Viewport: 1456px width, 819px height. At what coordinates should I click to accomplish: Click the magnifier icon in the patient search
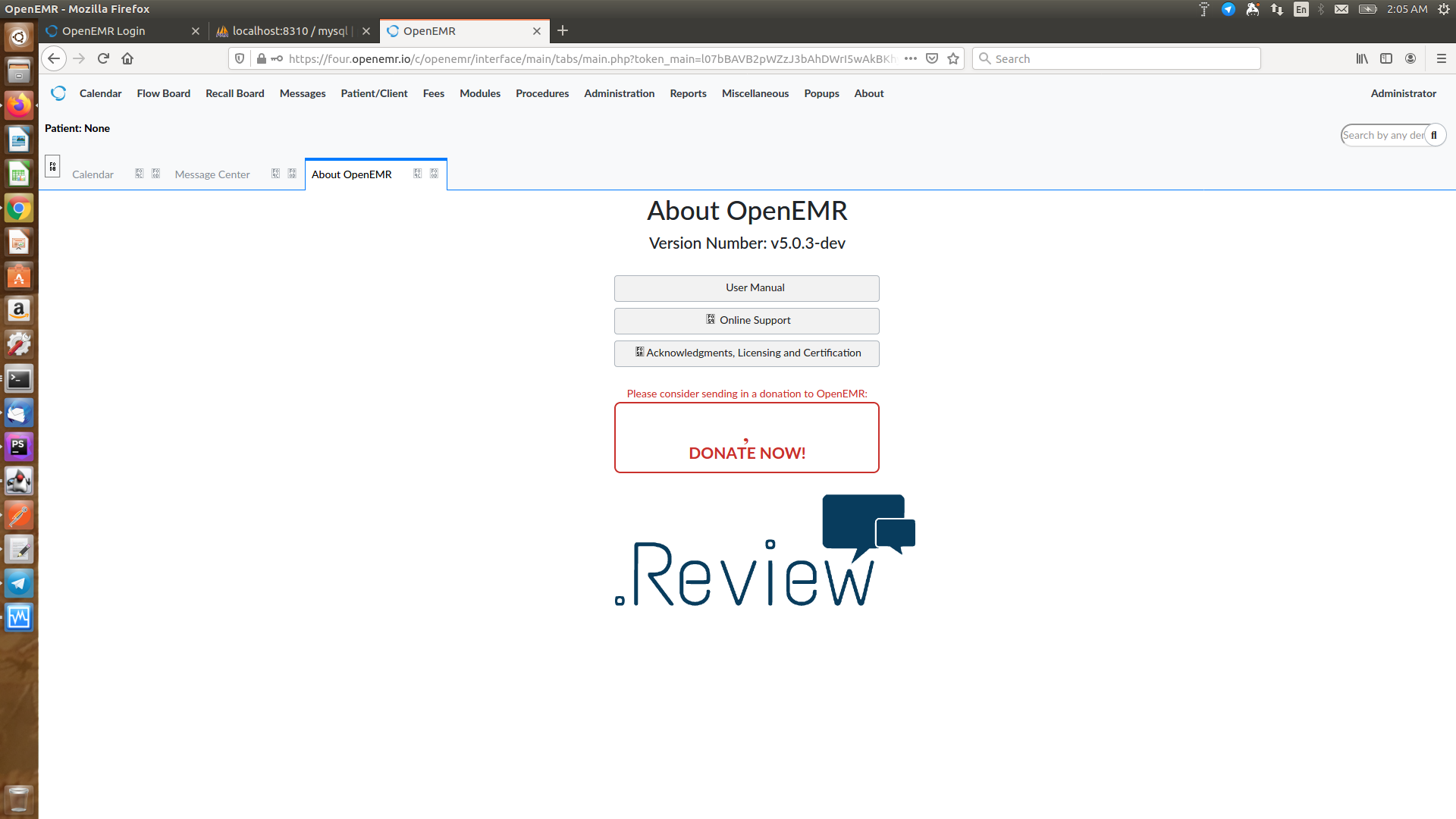pyautogui.click(x=1436, y=135)
